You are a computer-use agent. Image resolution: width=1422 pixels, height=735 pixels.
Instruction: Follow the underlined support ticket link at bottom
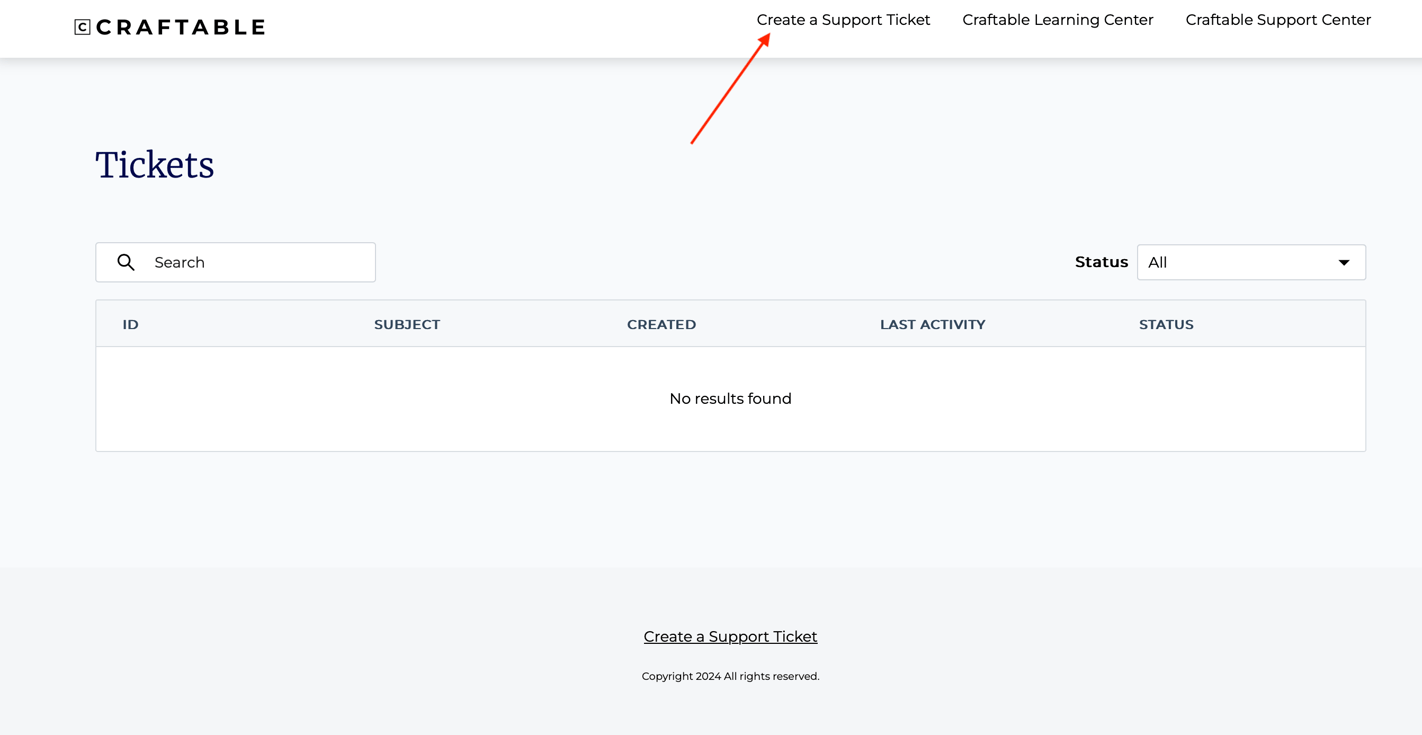coord(730,636)
